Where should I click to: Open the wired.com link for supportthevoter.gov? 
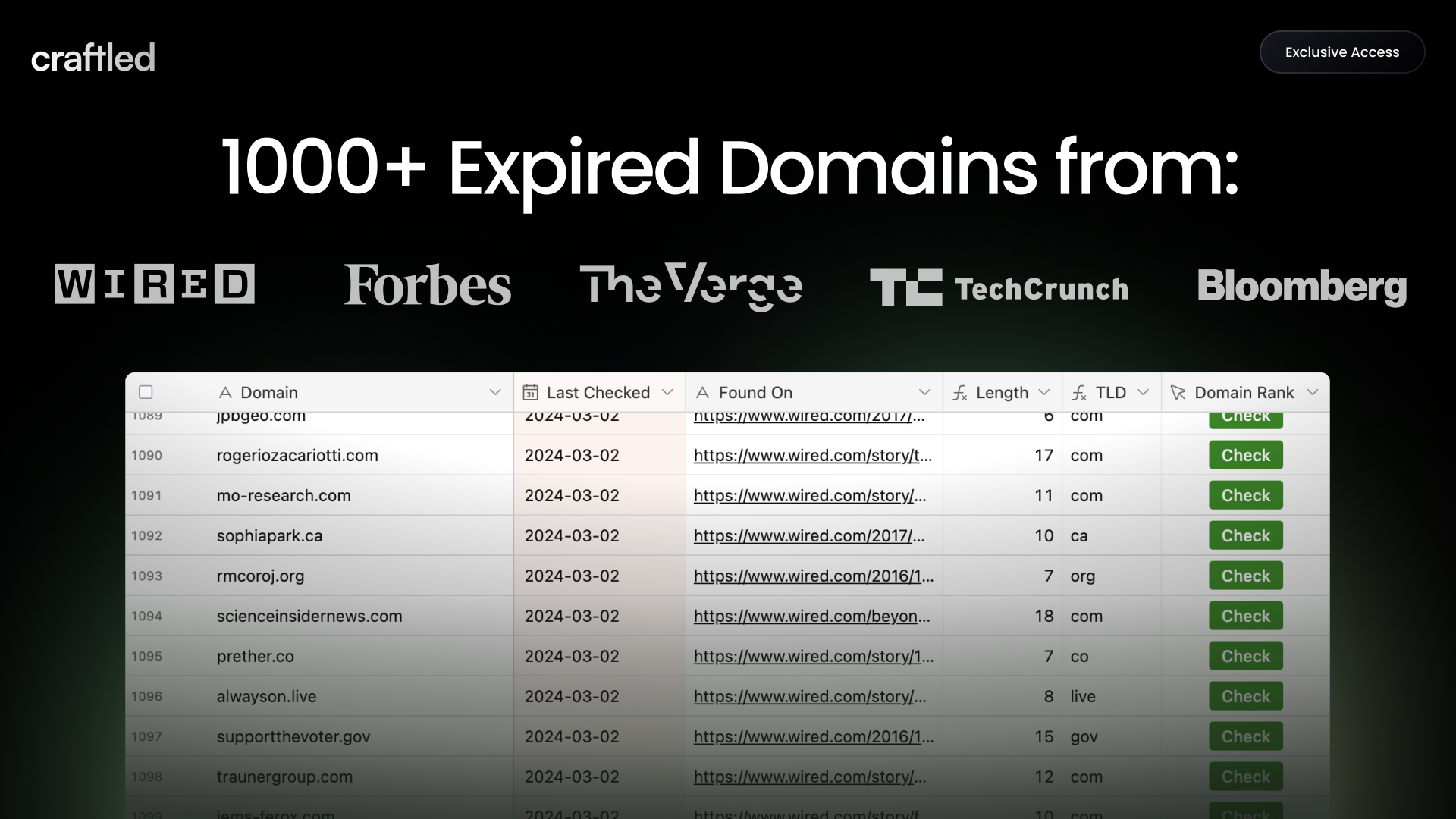813,737
